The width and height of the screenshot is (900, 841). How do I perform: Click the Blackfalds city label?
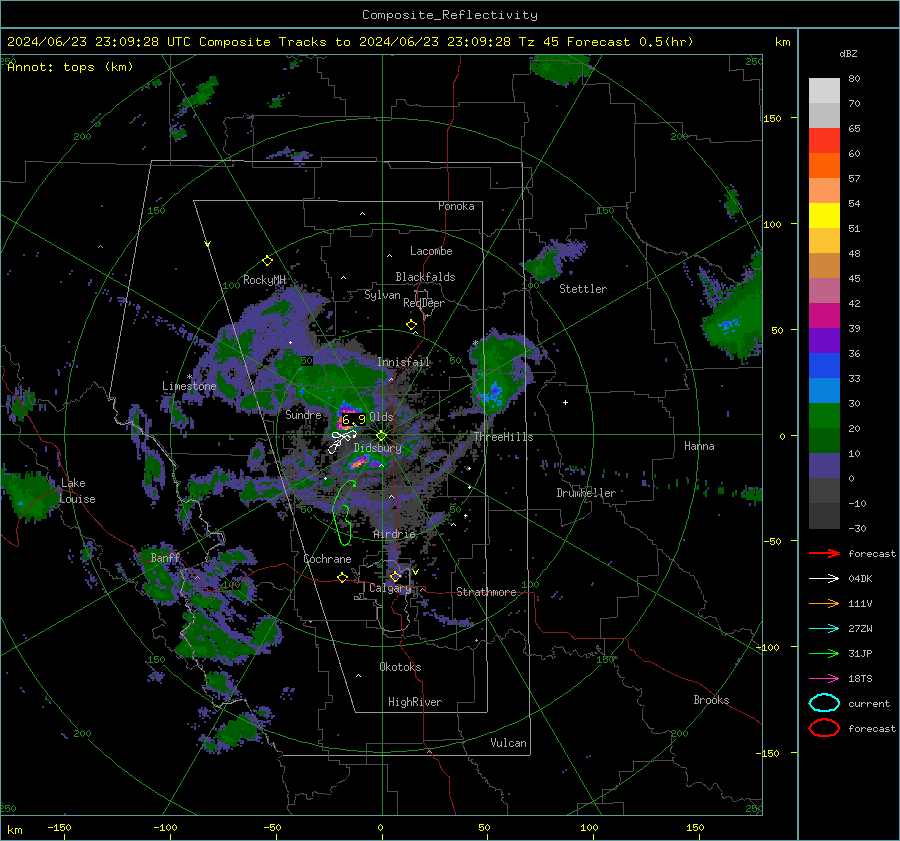coord(425,277)
